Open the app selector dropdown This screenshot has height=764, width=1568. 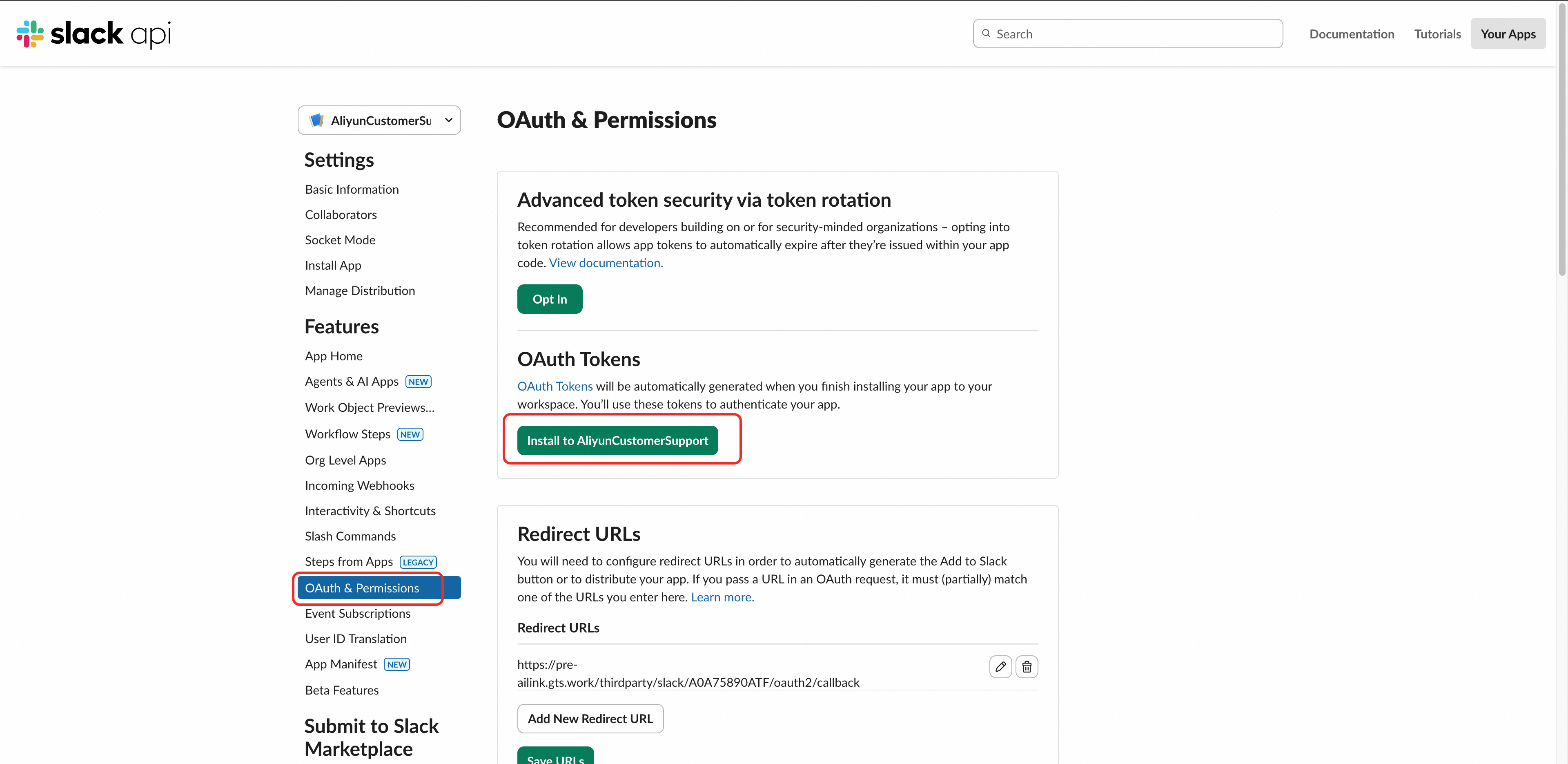click(x=379, y=120)
